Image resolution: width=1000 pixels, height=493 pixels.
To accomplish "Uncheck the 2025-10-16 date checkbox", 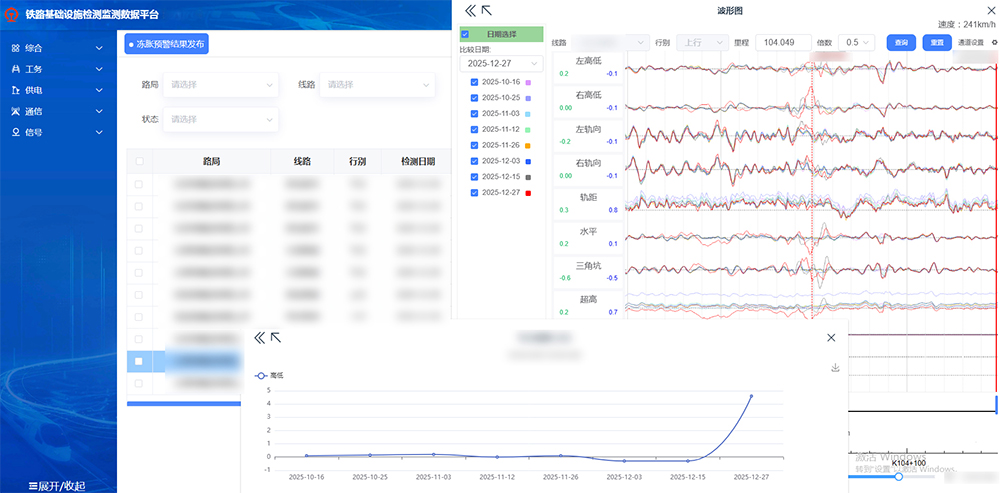I will point(474,82).
